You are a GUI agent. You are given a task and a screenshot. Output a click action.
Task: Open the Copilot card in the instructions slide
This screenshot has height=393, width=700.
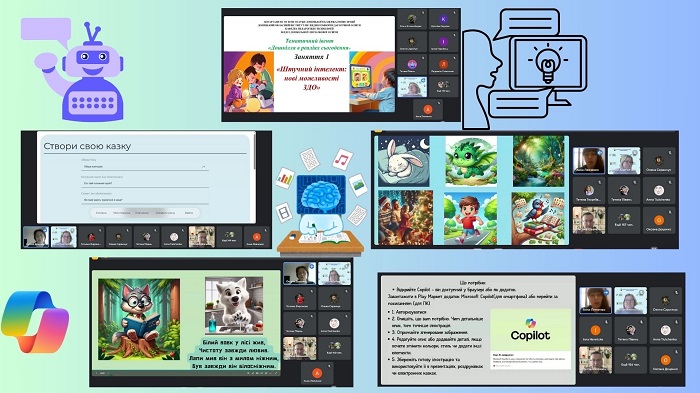pos(530,339)
